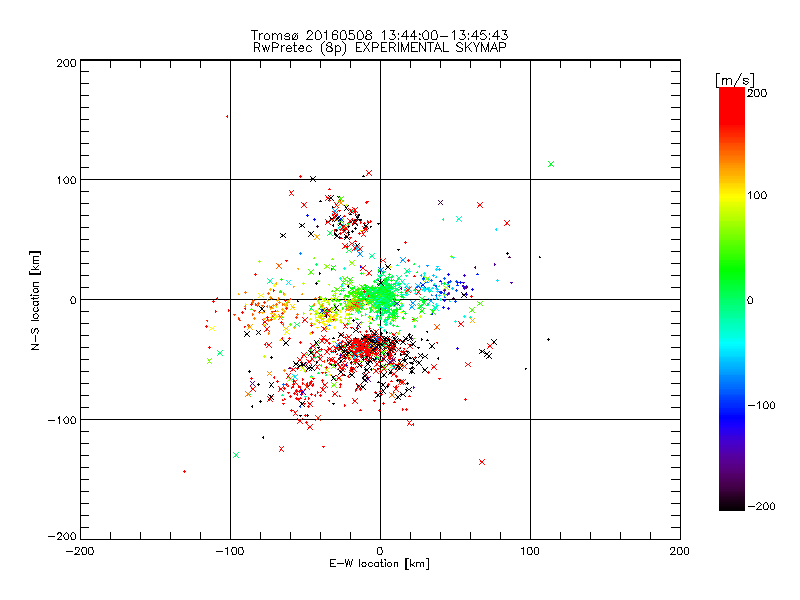Click the 'E-W location [km]' axis label

click(x=379, y=564)
